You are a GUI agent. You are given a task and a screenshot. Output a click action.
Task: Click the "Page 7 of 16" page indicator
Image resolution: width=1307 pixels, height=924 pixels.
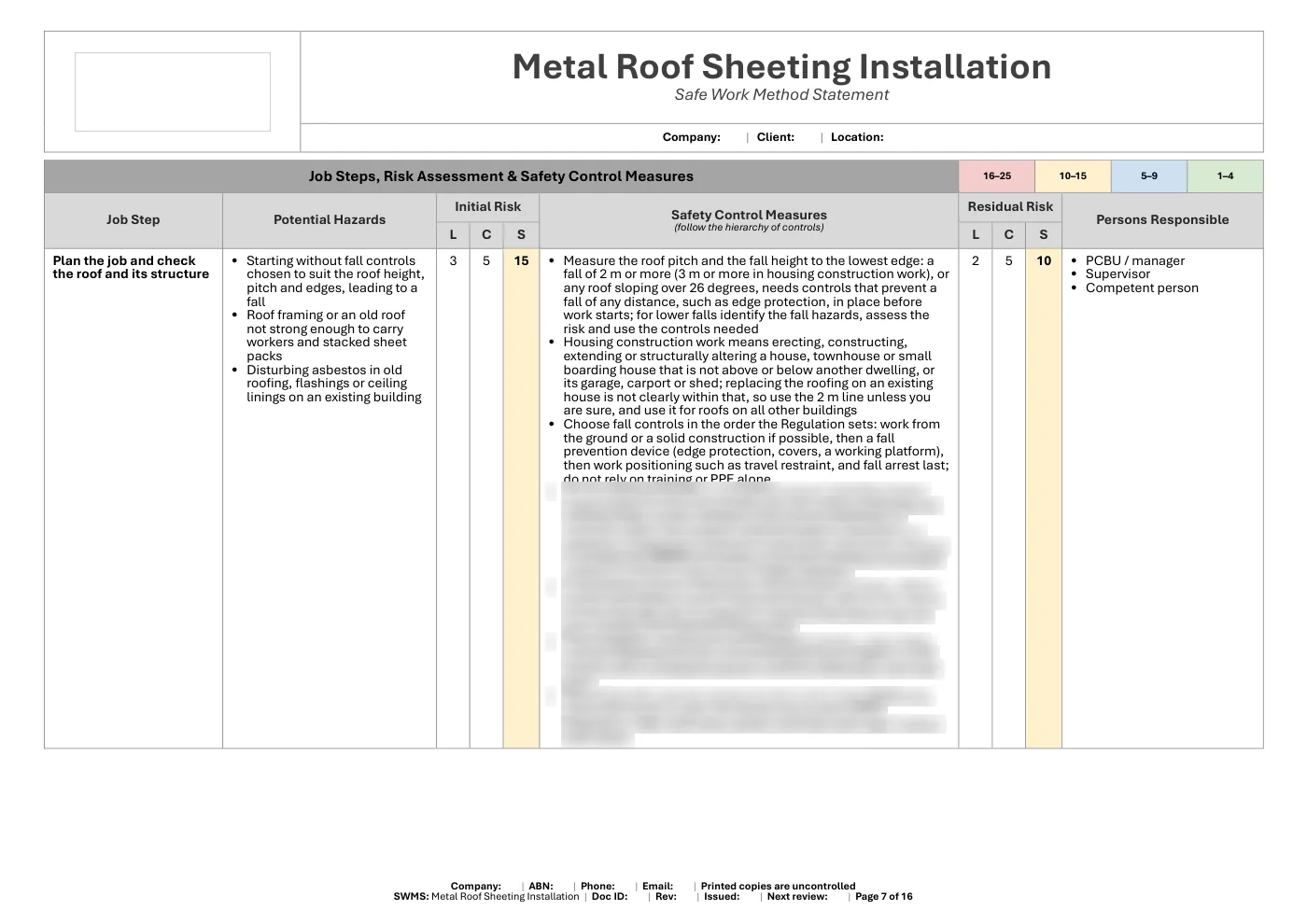click(x=884, y=897)
